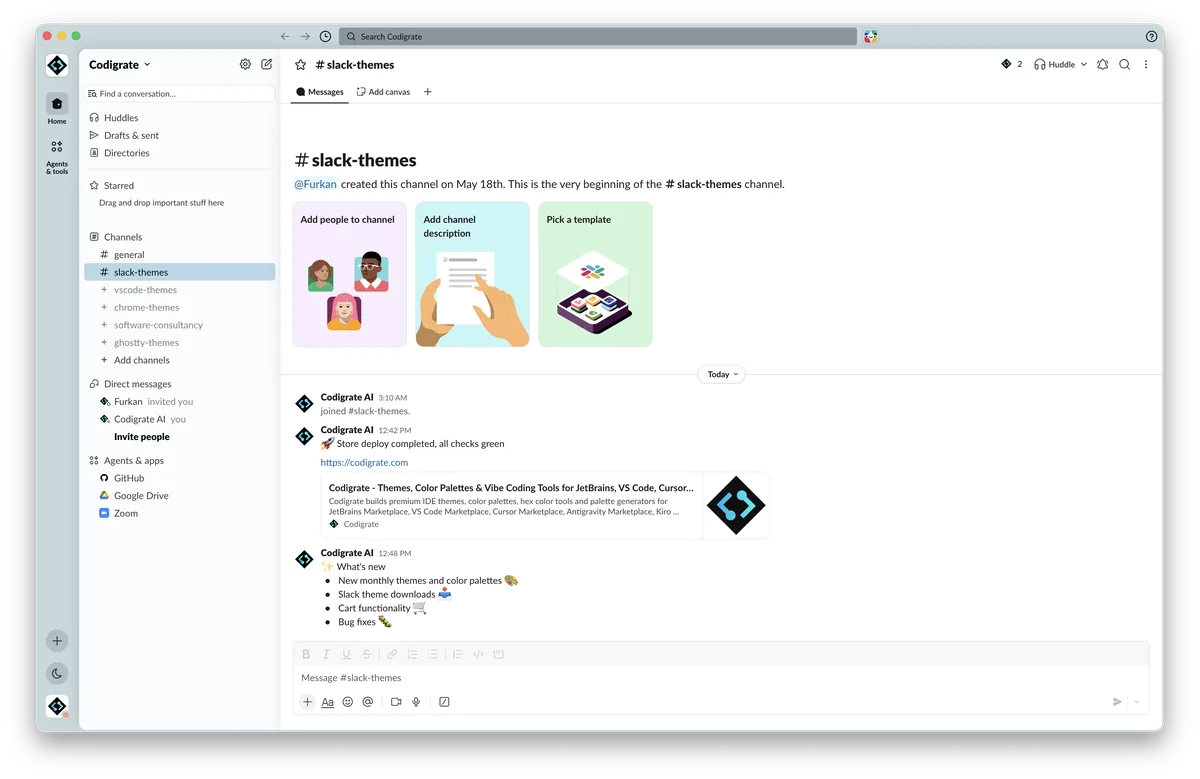Click the Find a conversation field
1200x779 pixels.
click(x=180, y=94)
